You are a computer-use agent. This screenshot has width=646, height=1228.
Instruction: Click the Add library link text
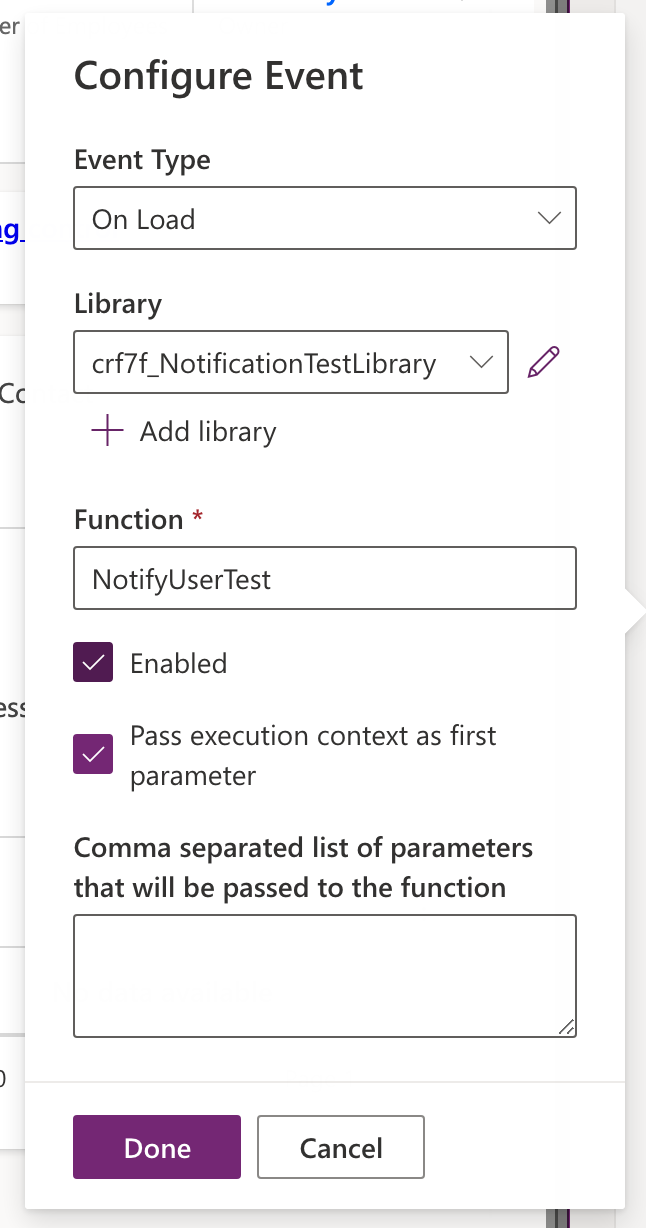(208, 431)
